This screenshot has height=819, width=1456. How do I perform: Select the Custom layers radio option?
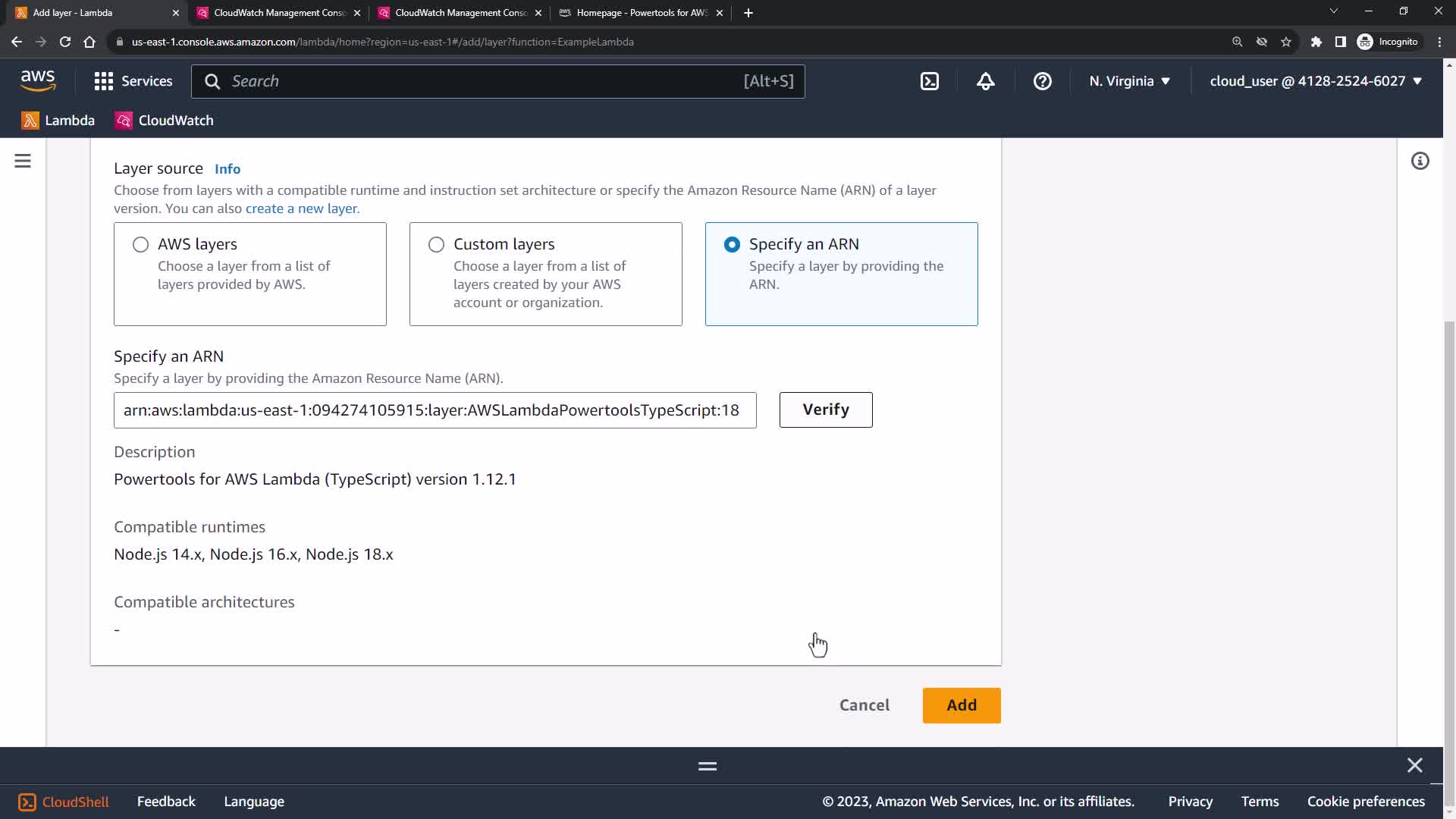[436, 244]
